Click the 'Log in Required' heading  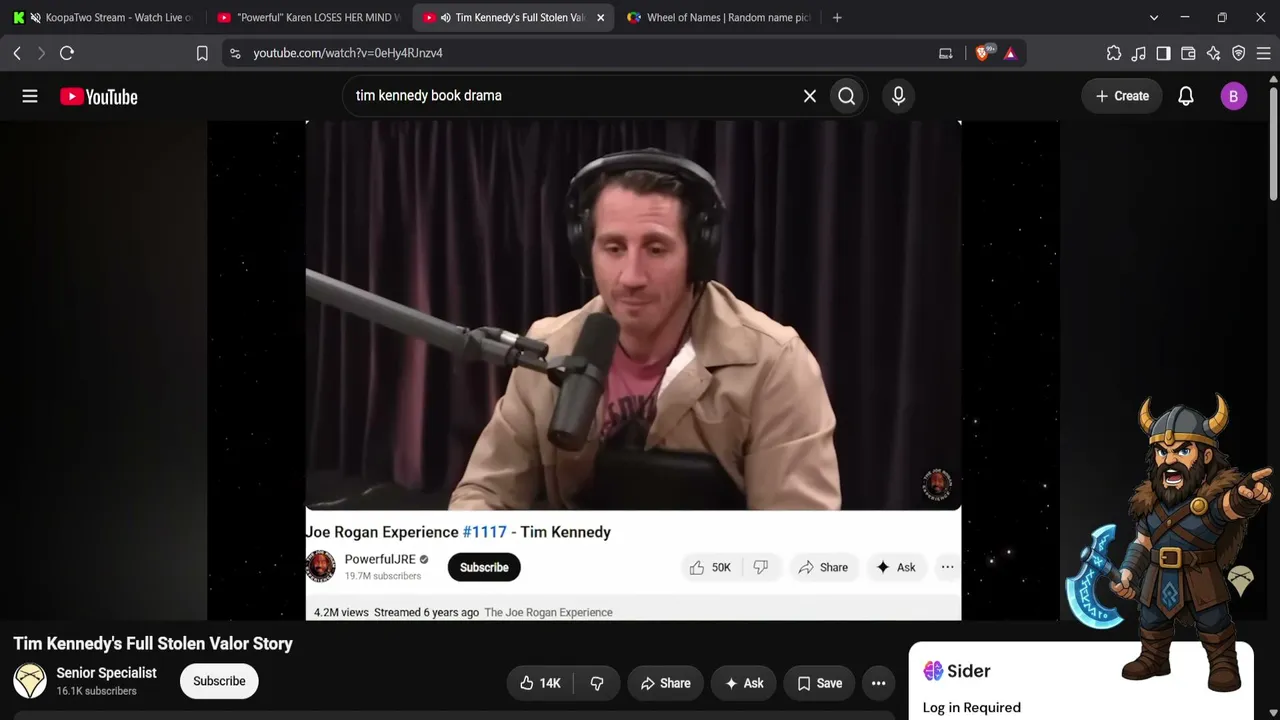[x=972, y=708]
